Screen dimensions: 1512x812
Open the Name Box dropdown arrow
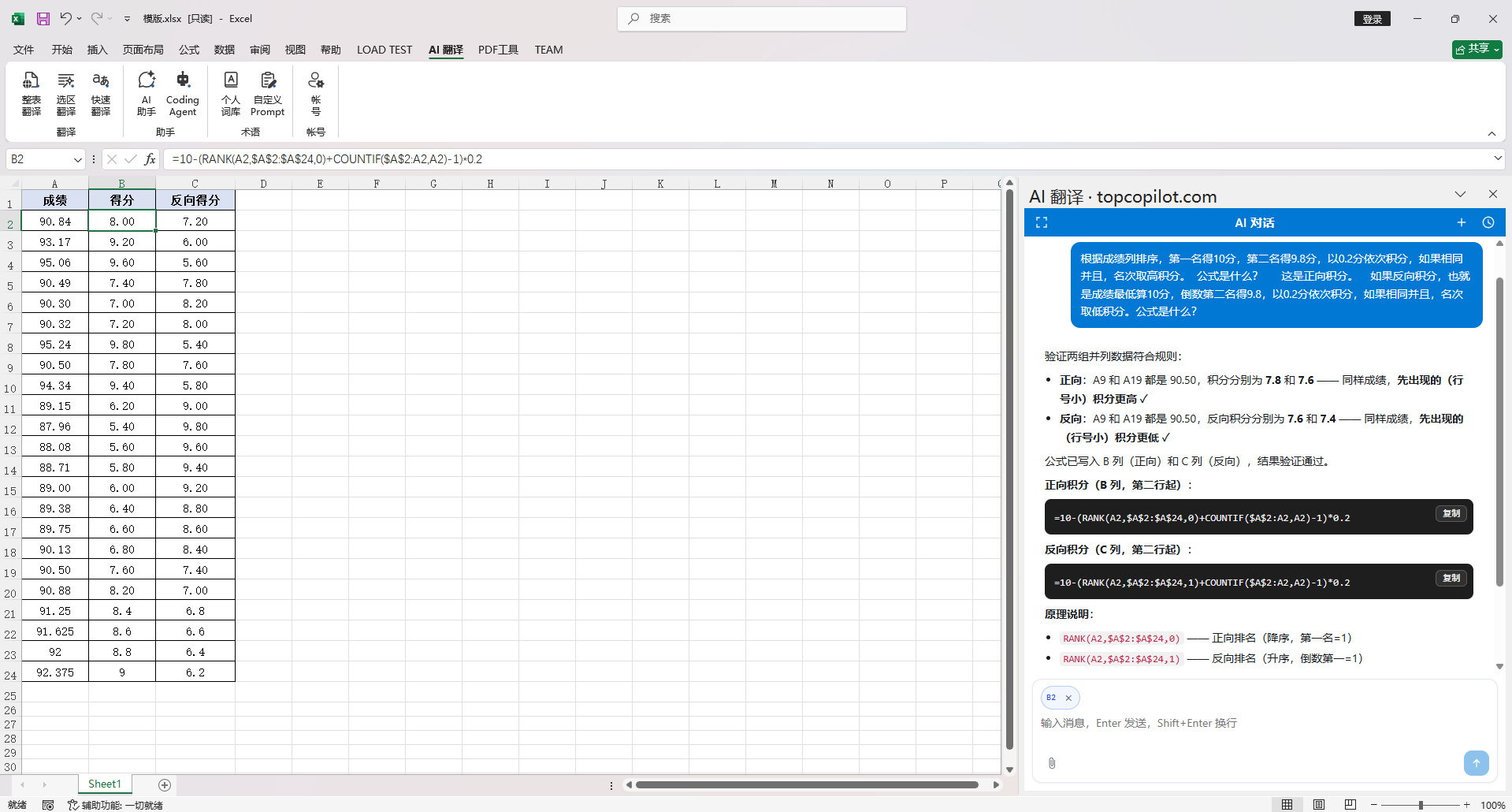pos(77,159)
